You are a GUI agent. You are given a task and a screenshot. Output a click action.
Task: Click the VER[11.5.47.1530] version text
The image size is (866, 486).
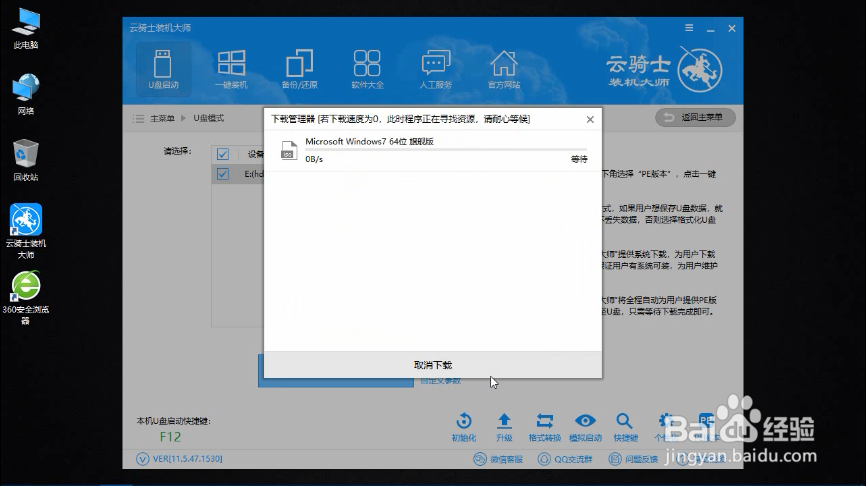(188, 459)
